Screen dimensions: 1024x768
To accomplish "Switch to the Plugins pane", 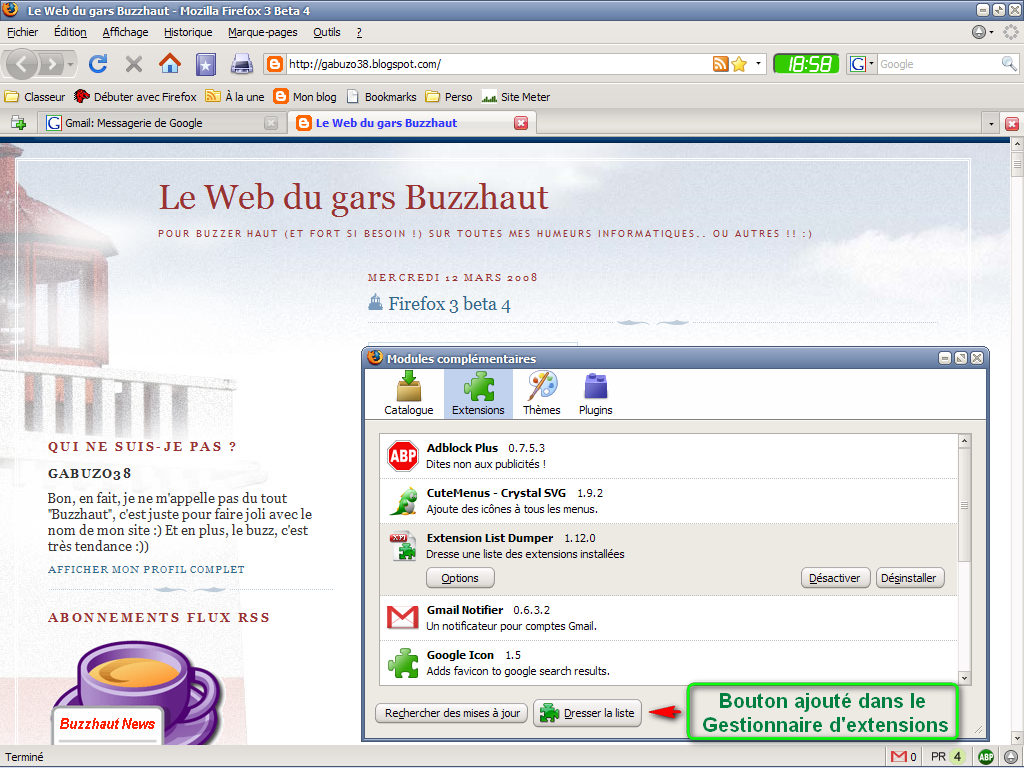I will 596,394.
